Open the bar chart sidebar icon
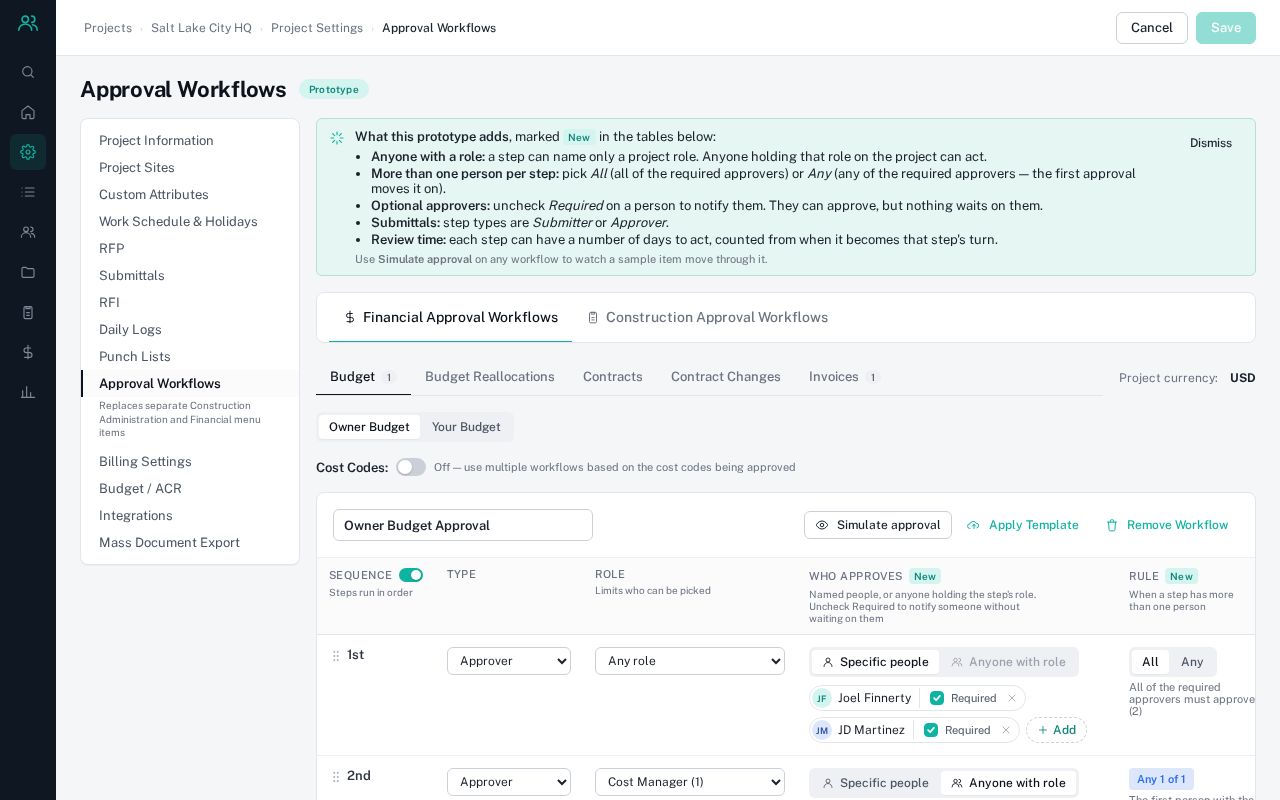 (28, 392)
